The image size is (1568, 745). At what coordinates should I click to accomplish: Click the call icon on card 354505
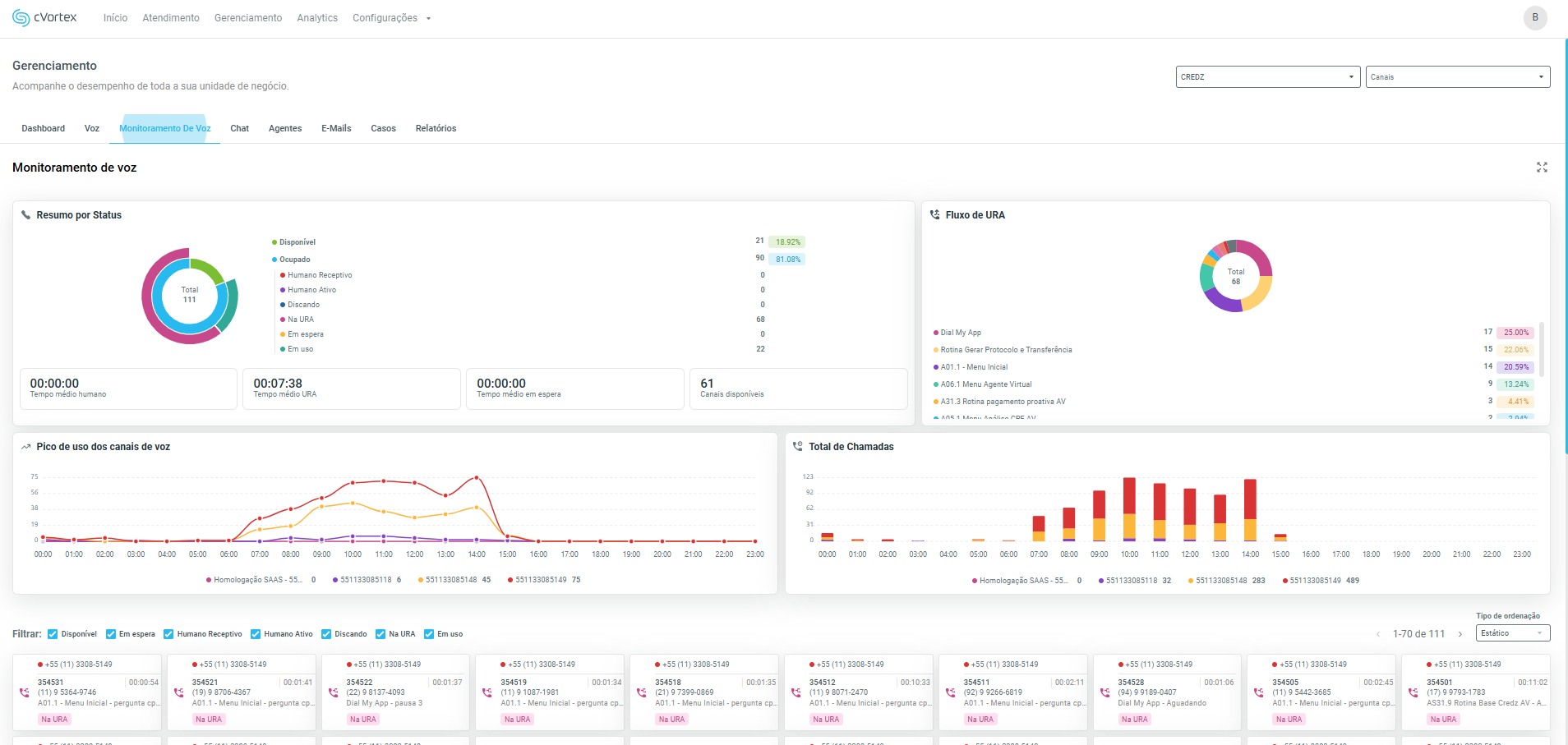click(x=1259, y=692)
